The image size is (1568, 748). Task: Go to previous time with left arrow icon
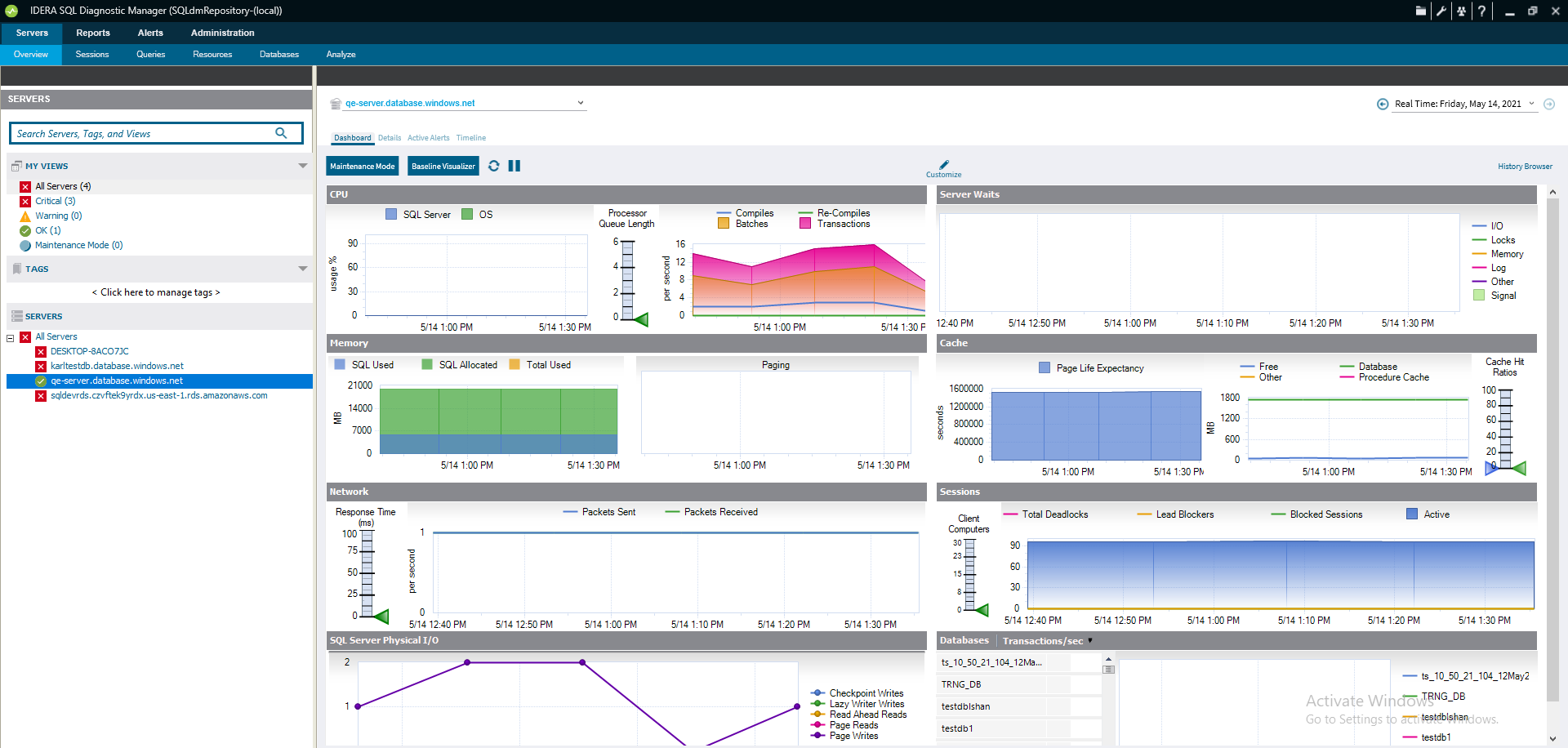tap(1383, 104)
